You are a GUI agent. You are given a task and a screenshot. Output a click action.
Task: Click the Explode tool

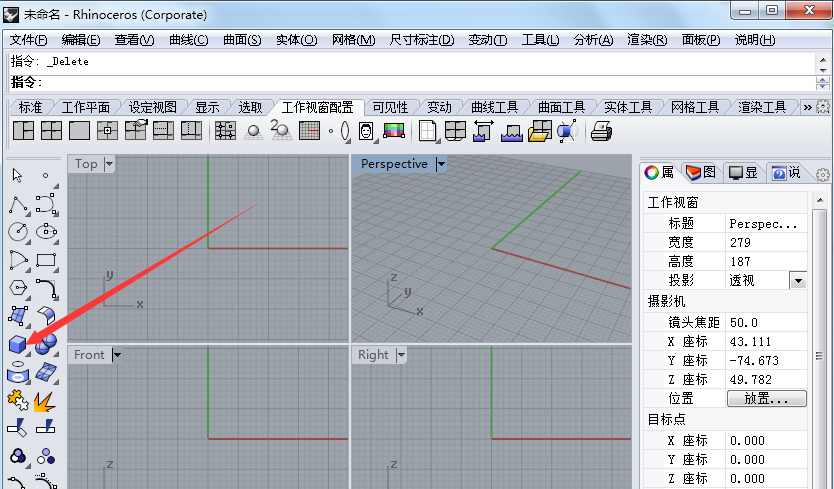click(45, 401)
